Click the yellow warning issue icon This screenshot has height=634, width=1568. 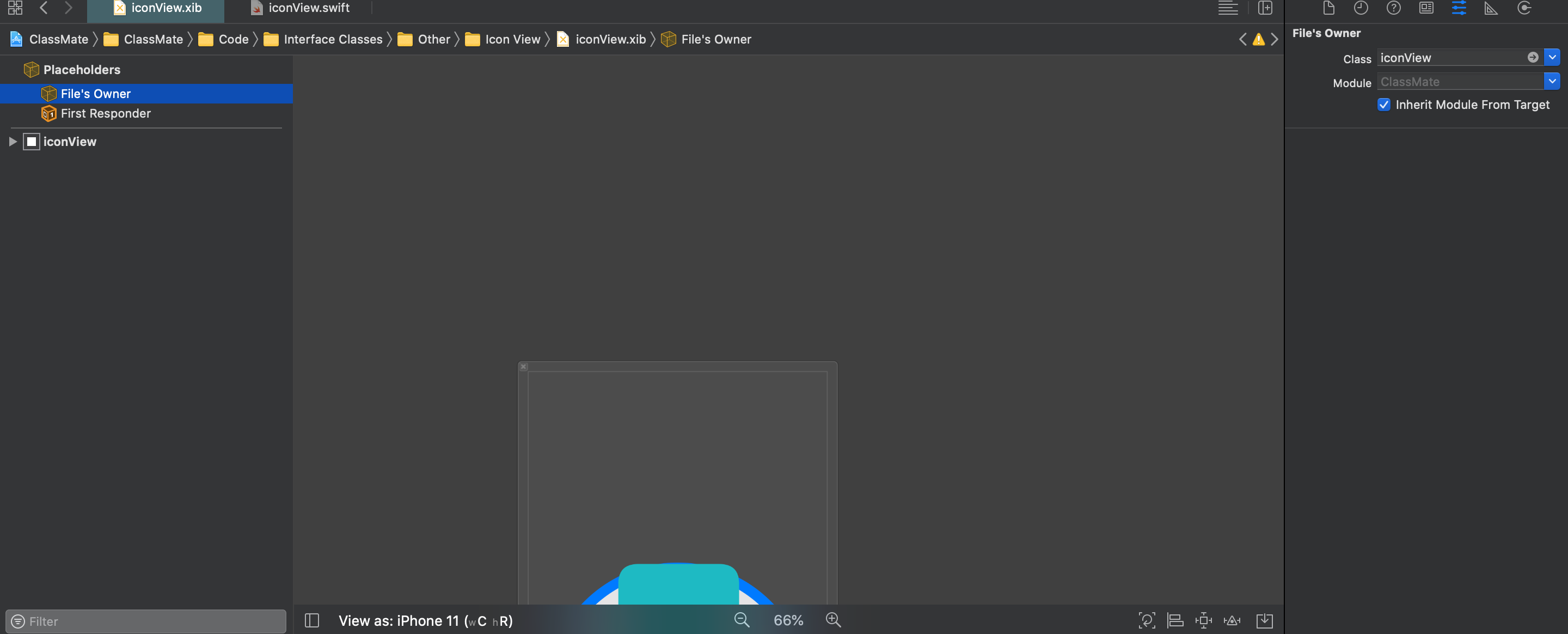1258,40
